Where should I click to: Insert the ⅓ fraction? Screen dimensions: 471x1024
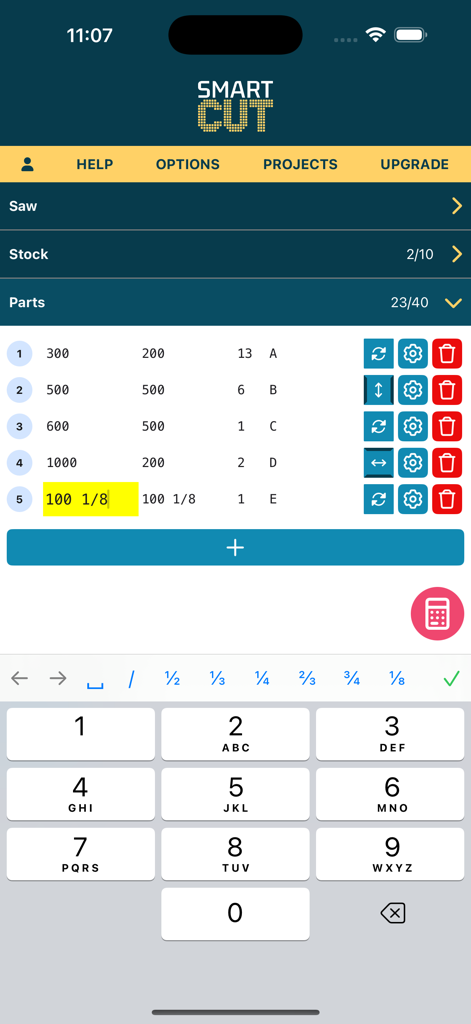tap(218, 679)
